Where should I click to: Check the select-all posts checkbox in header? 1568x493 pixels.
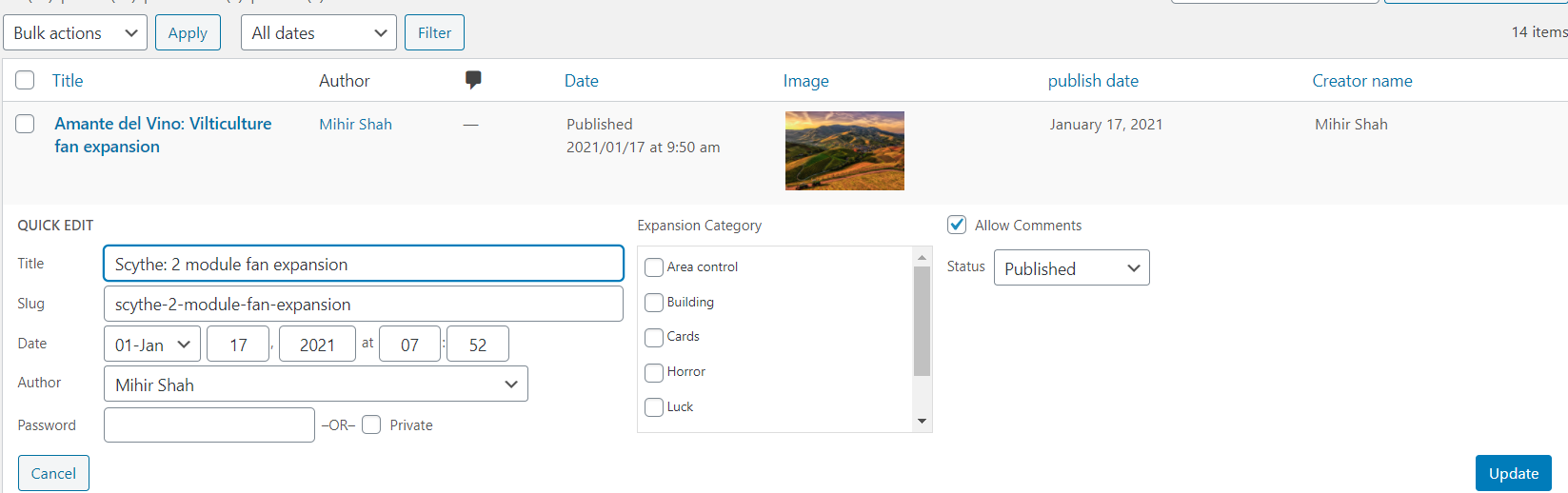pyautogui.click(x=25, y=80)
